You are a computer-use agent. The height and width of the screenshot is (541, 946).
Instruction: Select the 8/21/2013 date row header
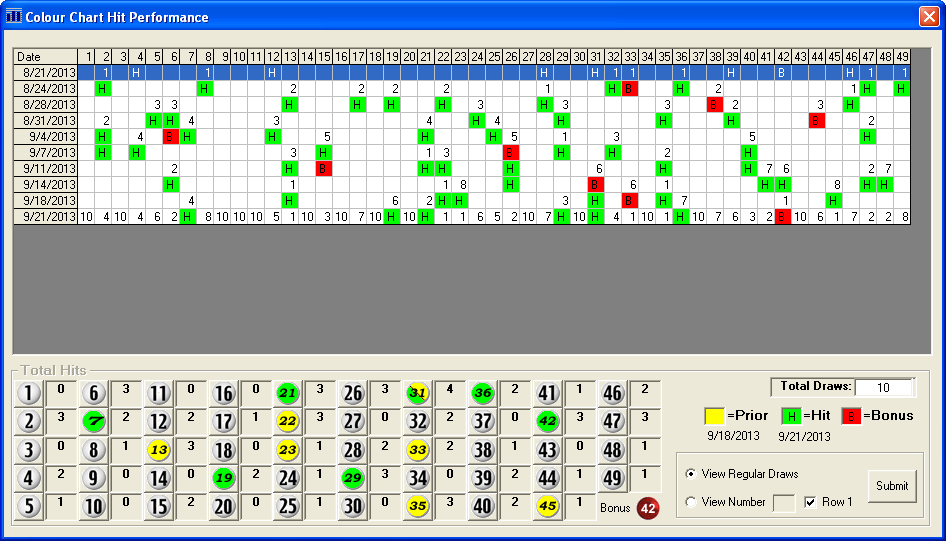point(45,73)
